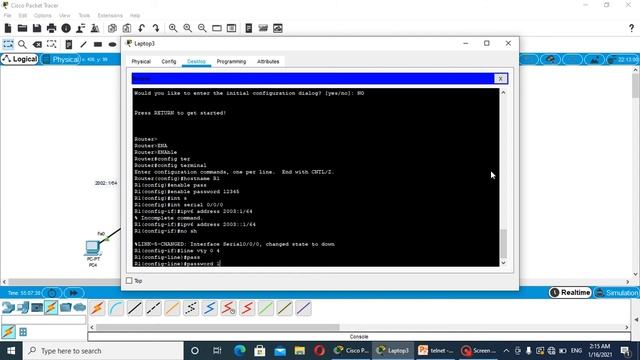Open File Explorer from taskbar
Viewport: 640px width, 360px height.
click(300, 351)
